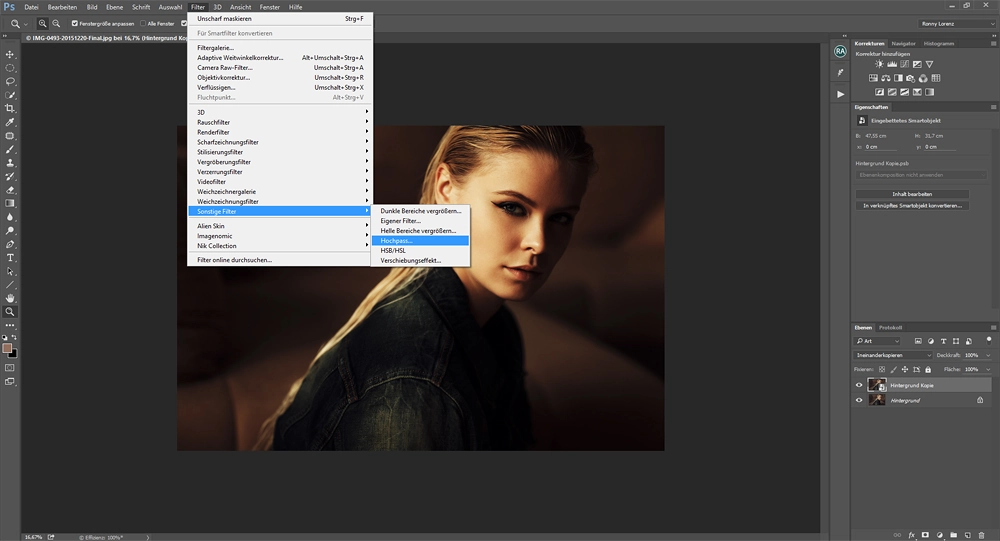
Task: Click zoom-out mode icon in options bar
Action: coord(56,24)
